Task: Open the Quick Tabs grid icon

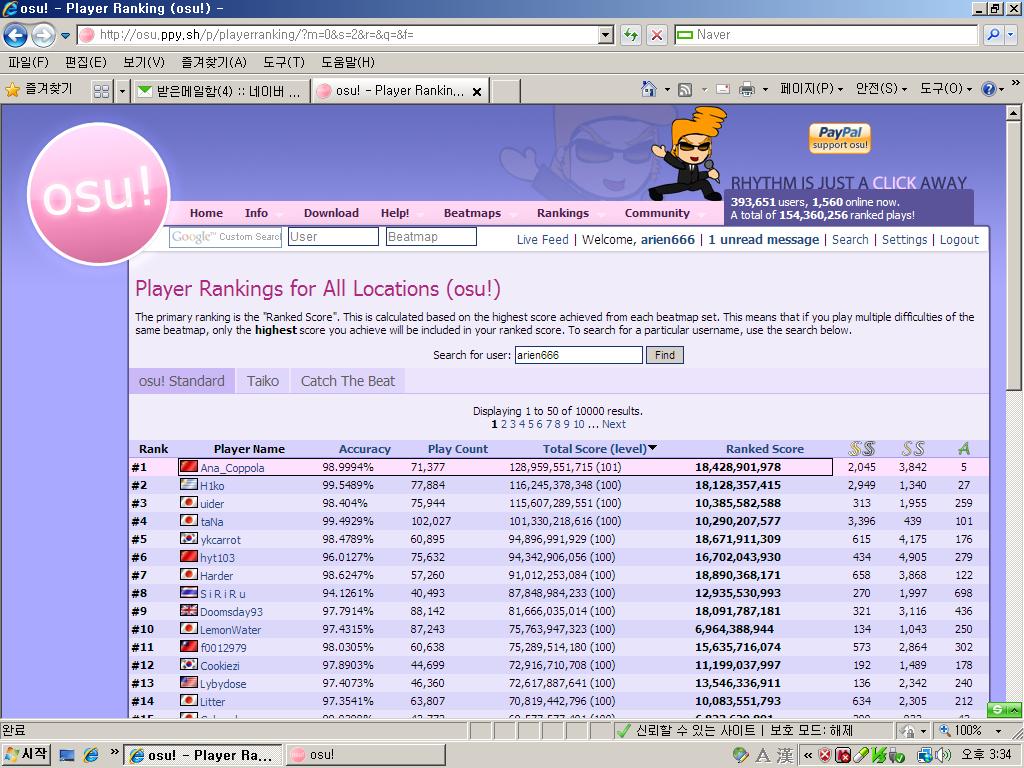Action: (x=101, y=91)
